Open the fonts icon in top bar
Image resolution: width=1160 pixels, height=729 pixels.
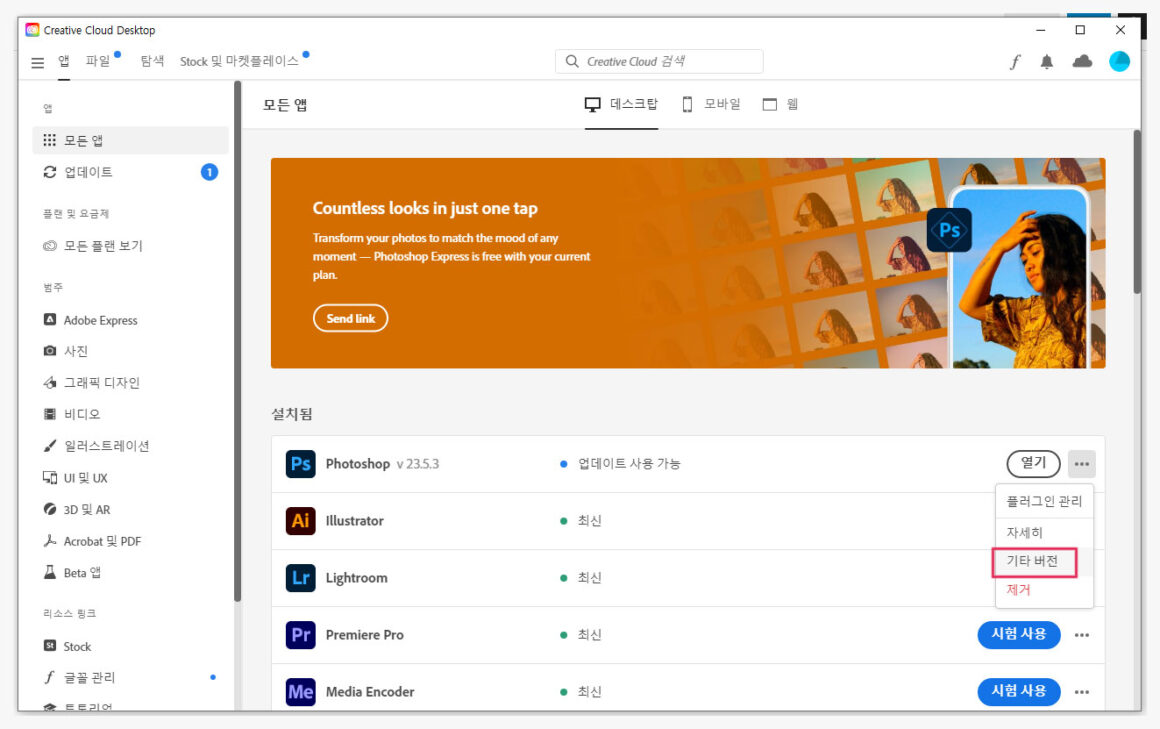[1014, 62]
